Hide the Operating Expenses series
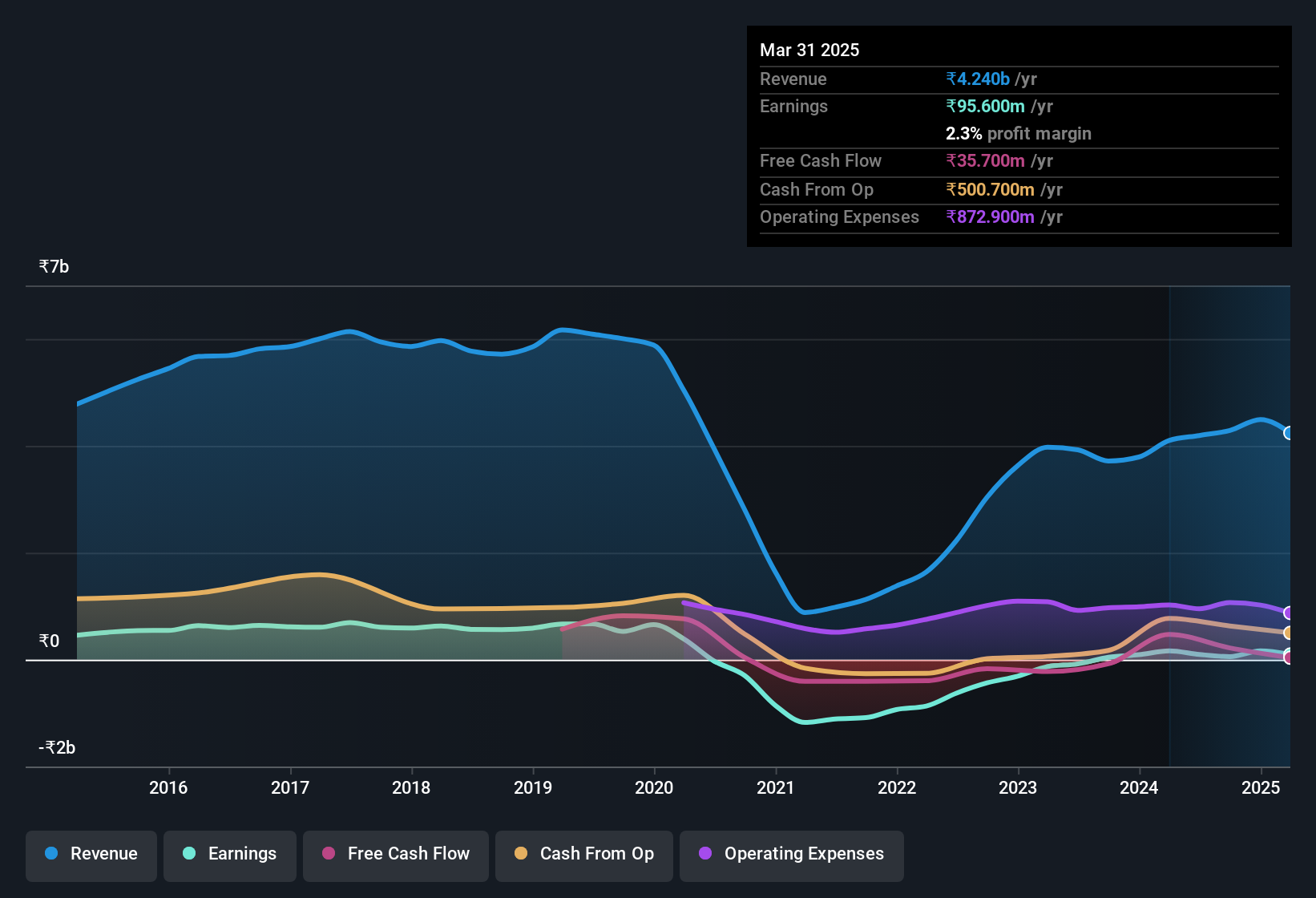1316x898 pixels. (x=792, y=854)
